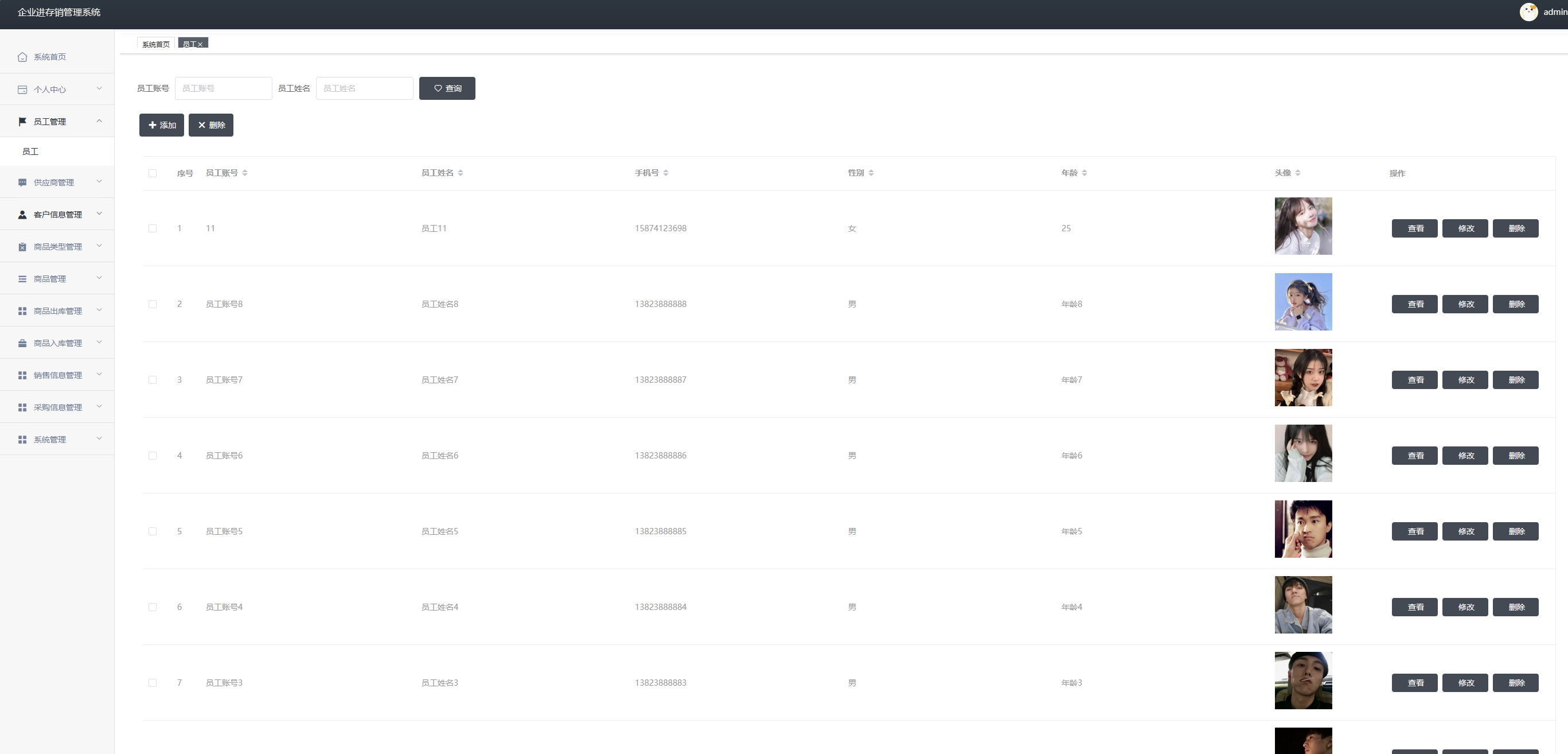Viewport: 1568px width, 754px height.
Task: Click avatar thumbnail of 员工11
Action: pos(1302,226)
